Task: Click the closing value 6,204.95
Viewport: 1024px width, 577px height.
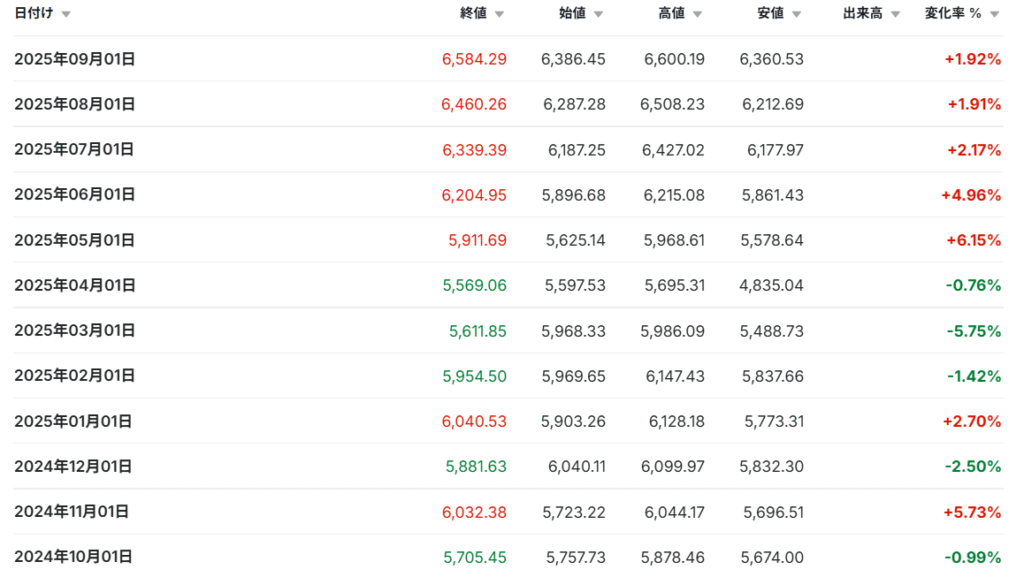Action: 474,195
